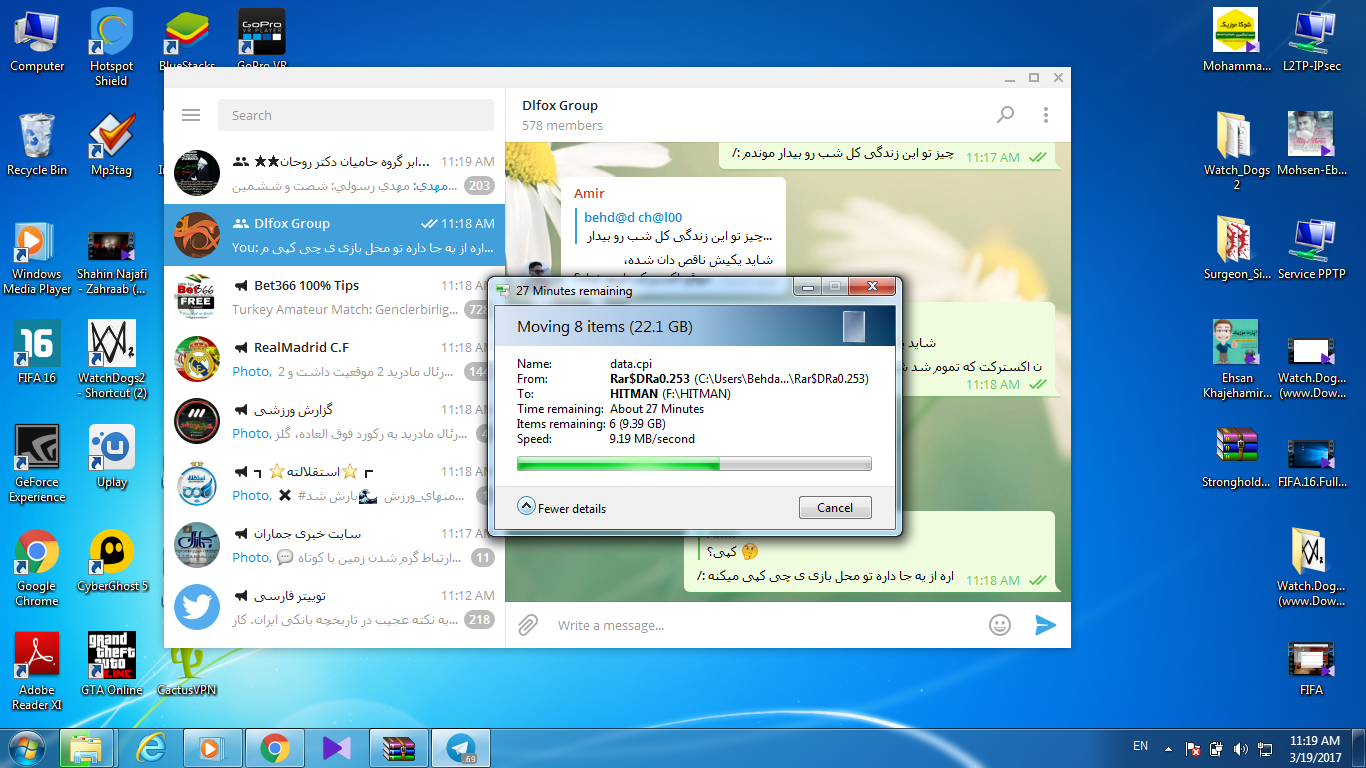This screenshot has width=1366, height=768.
Task: Click the Telegram taskbar button
Action: pyautogui.click(x=460, y=748)
